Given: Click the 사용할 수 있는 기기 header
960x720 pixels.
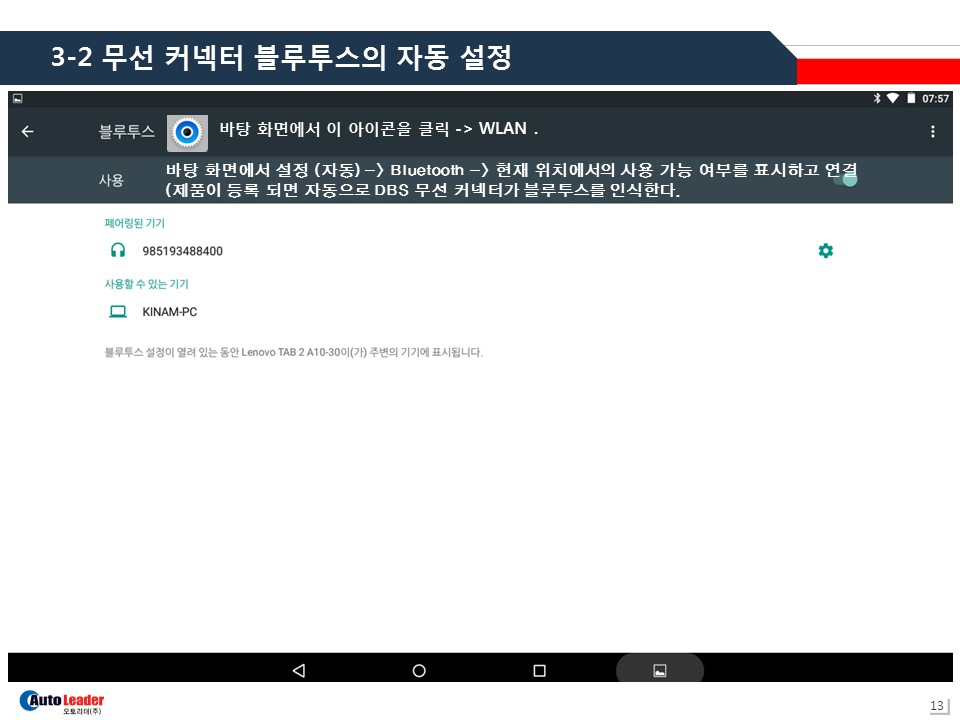Looking at the screenshot, I should (x=146, y=283).
